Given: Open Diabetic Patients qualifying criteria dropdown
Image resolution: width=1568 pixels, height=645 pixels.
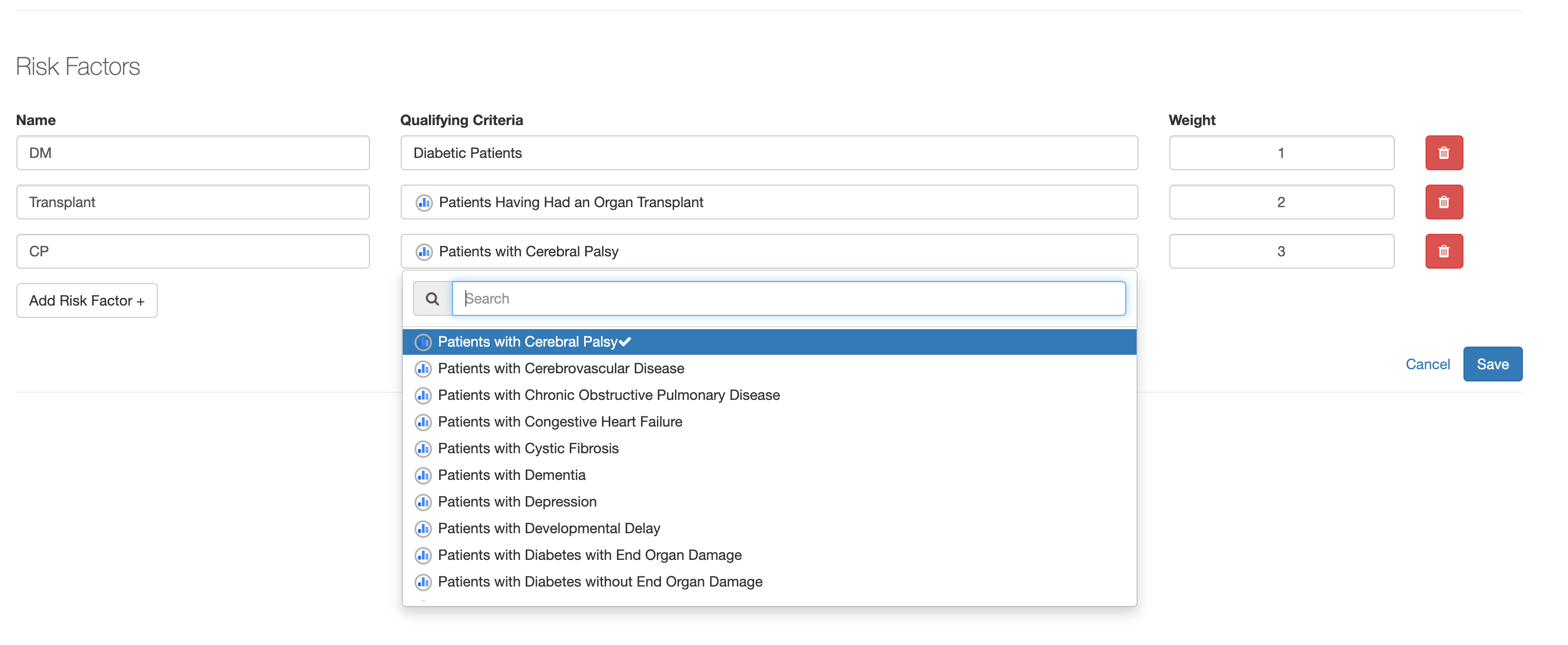Looking at the screenshot, I should tap(769, 153).
